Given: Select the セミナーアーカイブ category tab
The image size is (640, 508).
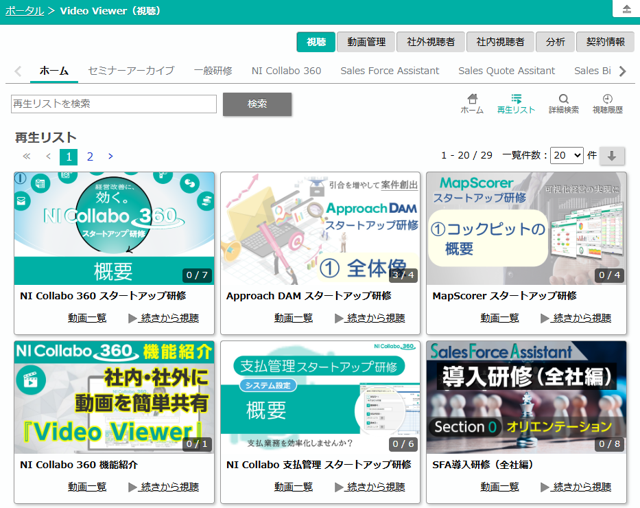Looking at the screenshot, I should pos(131,71).
